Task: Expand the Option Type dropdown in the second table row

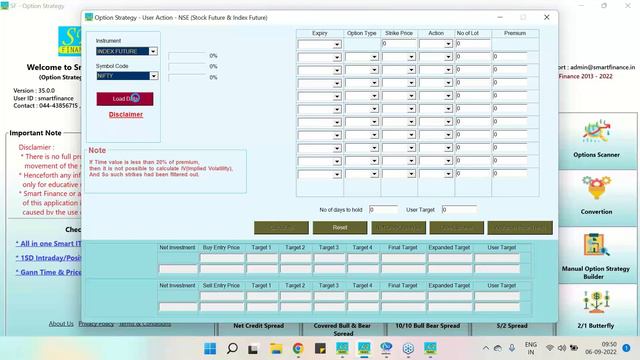Action: pos(374,57)
